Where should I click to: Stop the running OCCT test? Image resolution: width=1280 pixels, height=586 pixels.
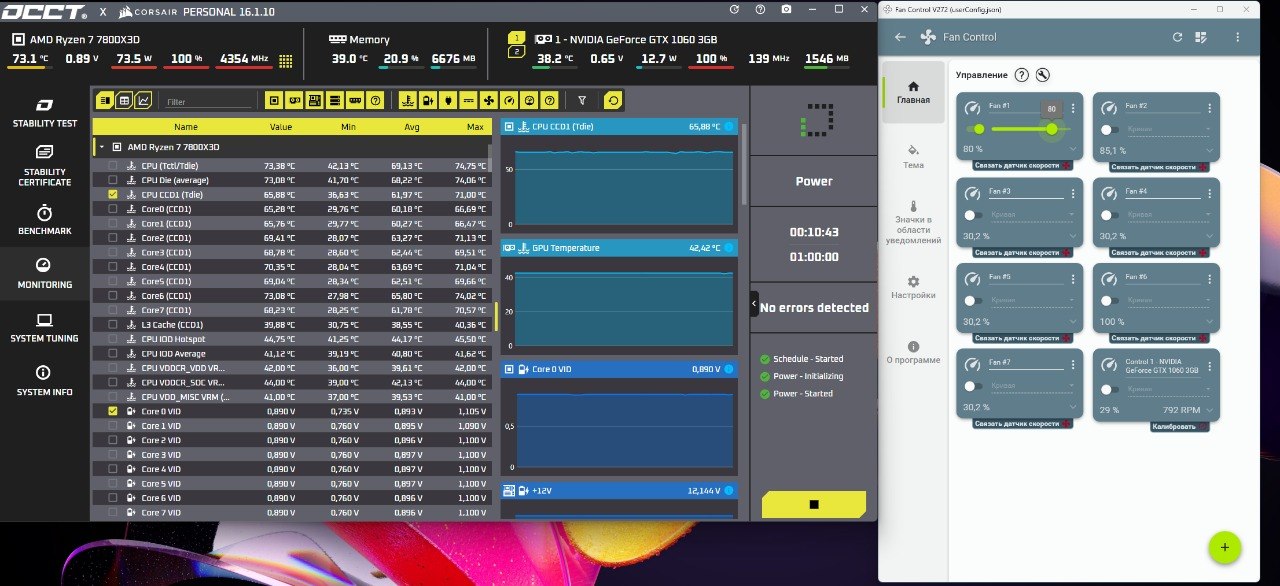pyautogui.click(x=814, y=505)
